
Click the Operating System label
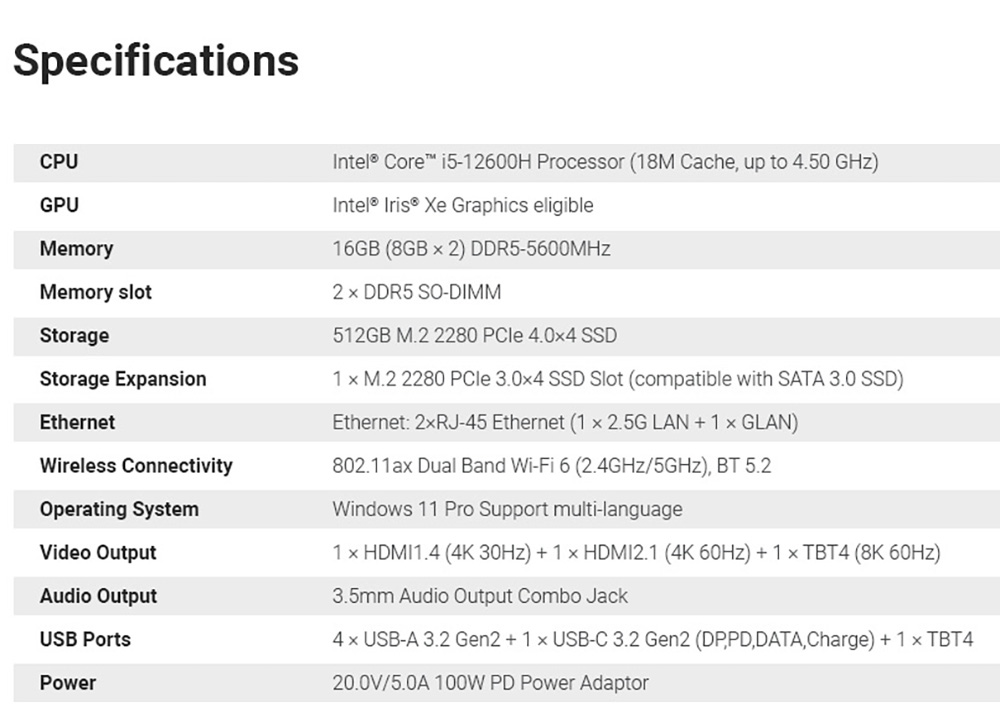click(119, 509)
